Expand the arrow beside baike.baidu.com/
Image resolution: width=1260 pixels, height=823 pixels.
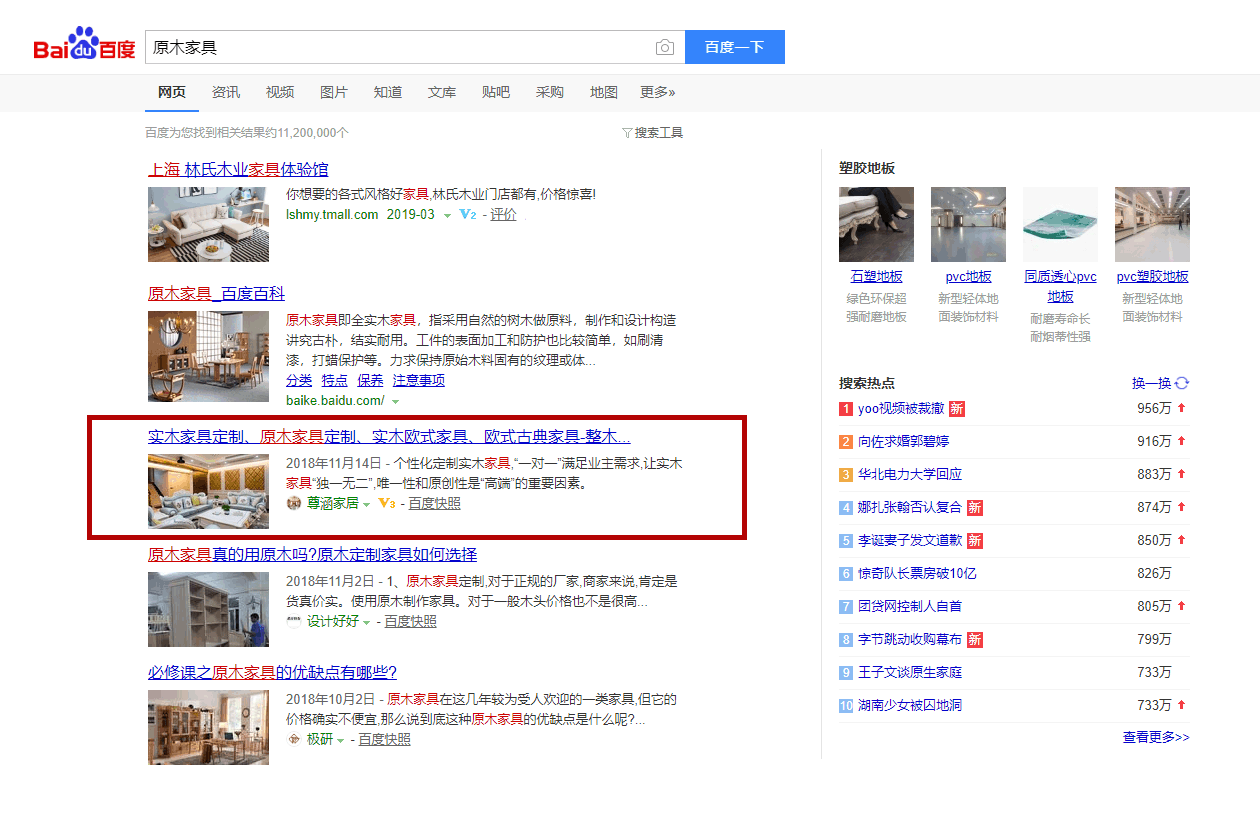[395, 401]
